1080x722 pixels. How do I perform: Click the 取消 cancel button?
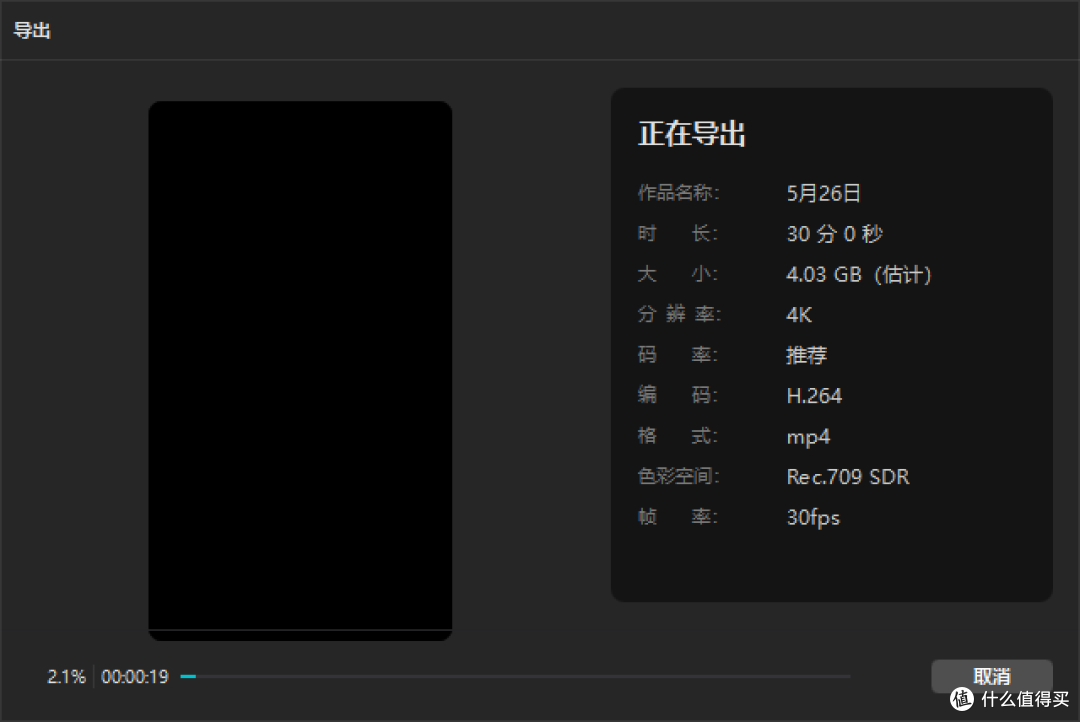click(x=991, y=676)
